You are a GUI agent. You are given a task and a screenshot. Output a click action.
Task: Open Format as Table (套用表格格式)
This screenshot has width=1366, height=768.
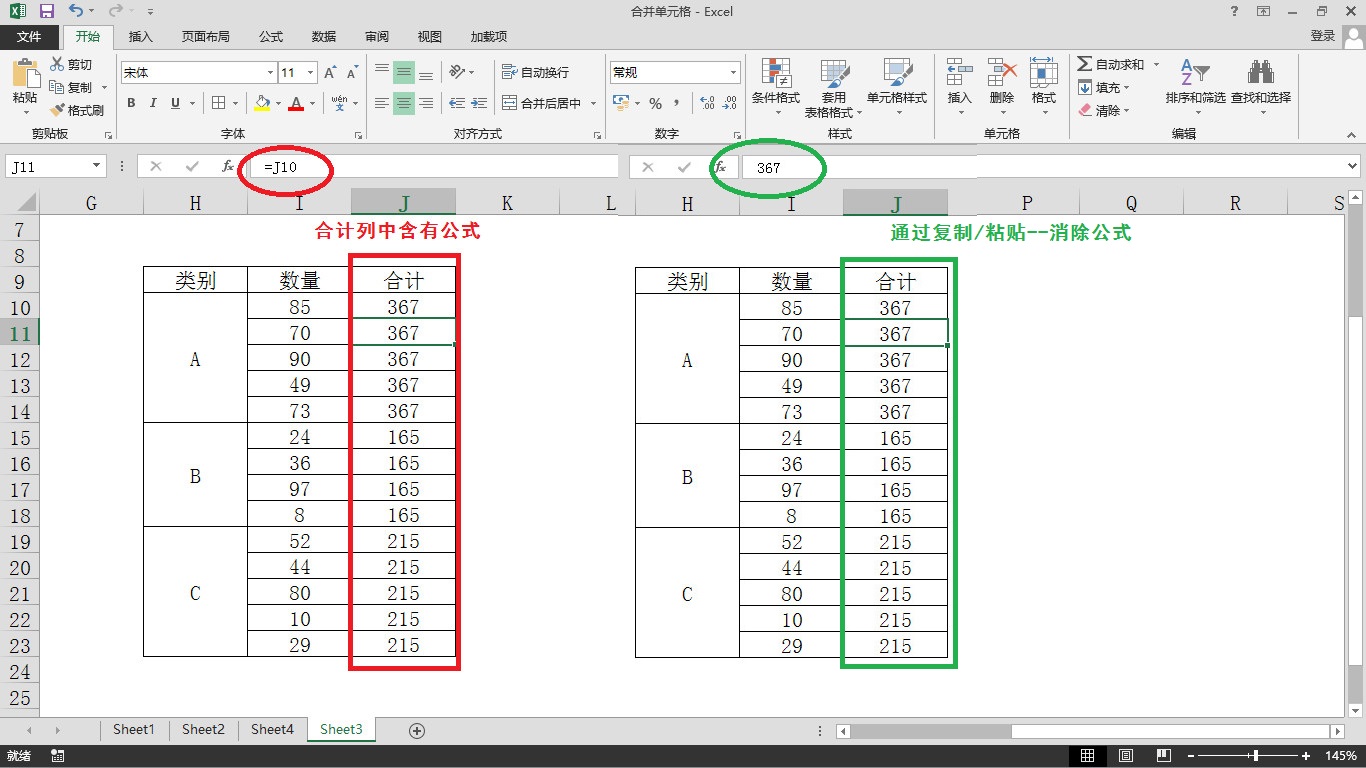pos(834,87)
